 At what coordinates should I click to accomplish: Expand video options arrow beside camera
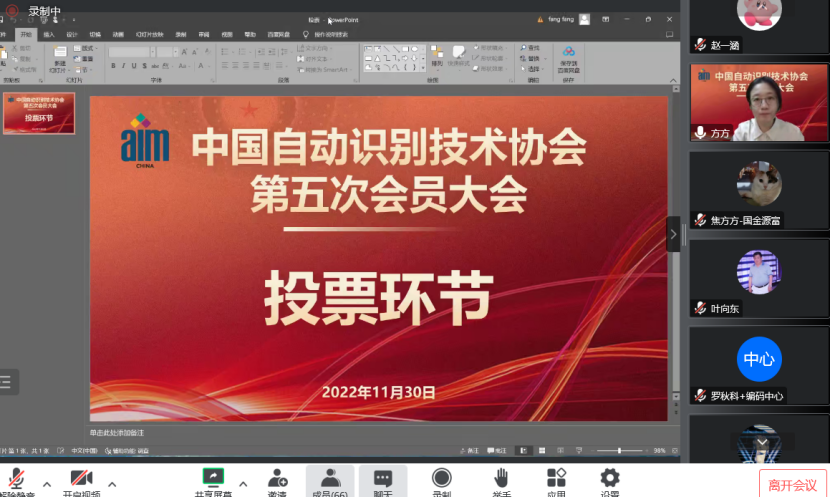coord(112,484)
